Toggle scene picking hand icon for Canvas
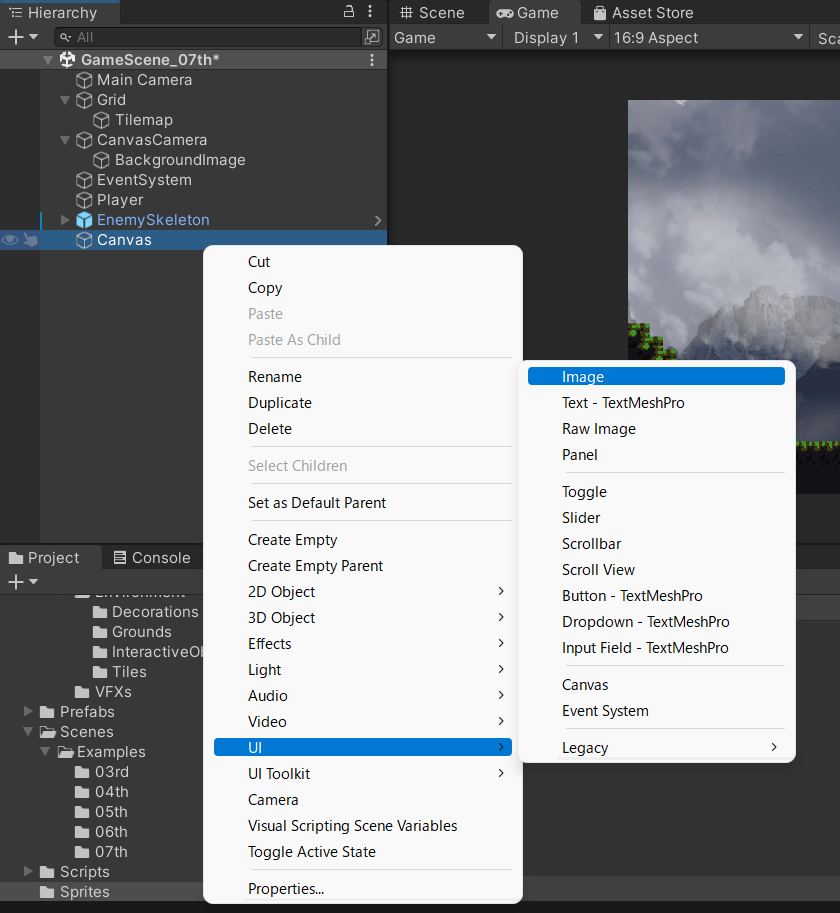Viewport: 840px width, 913px height. click(x=30, y=240)
